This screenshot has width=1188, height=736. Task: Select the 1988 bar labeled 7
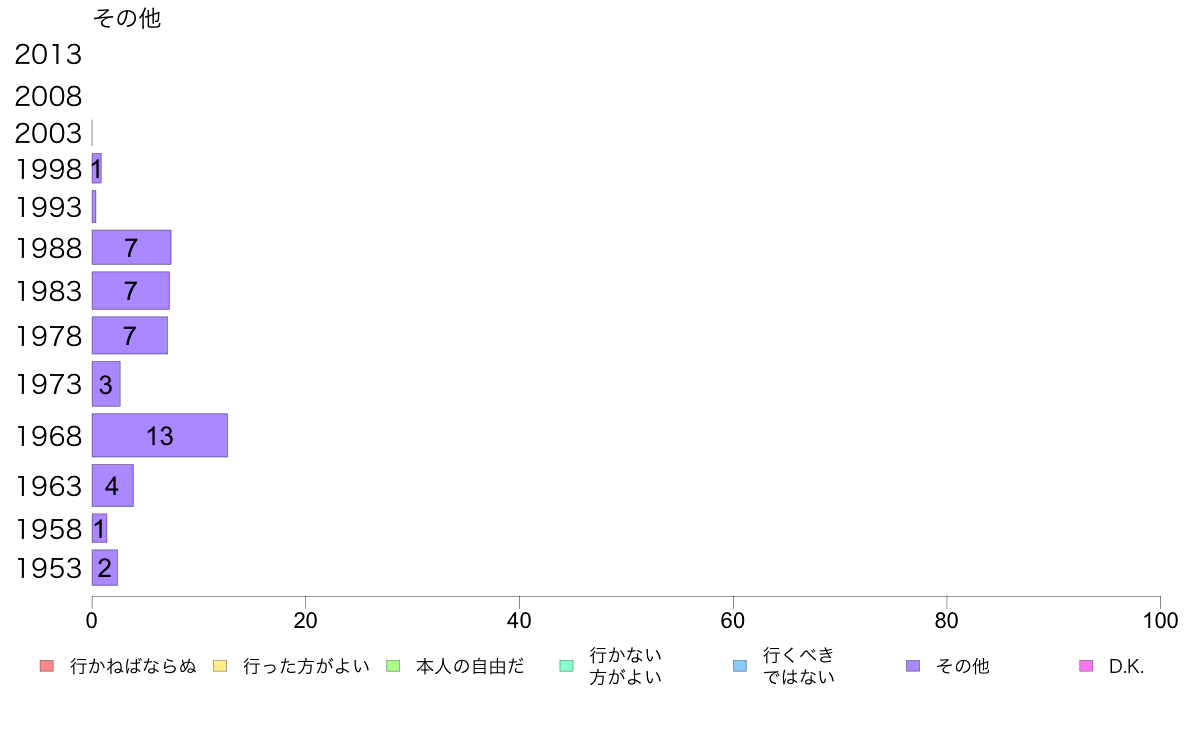[131, 247]
